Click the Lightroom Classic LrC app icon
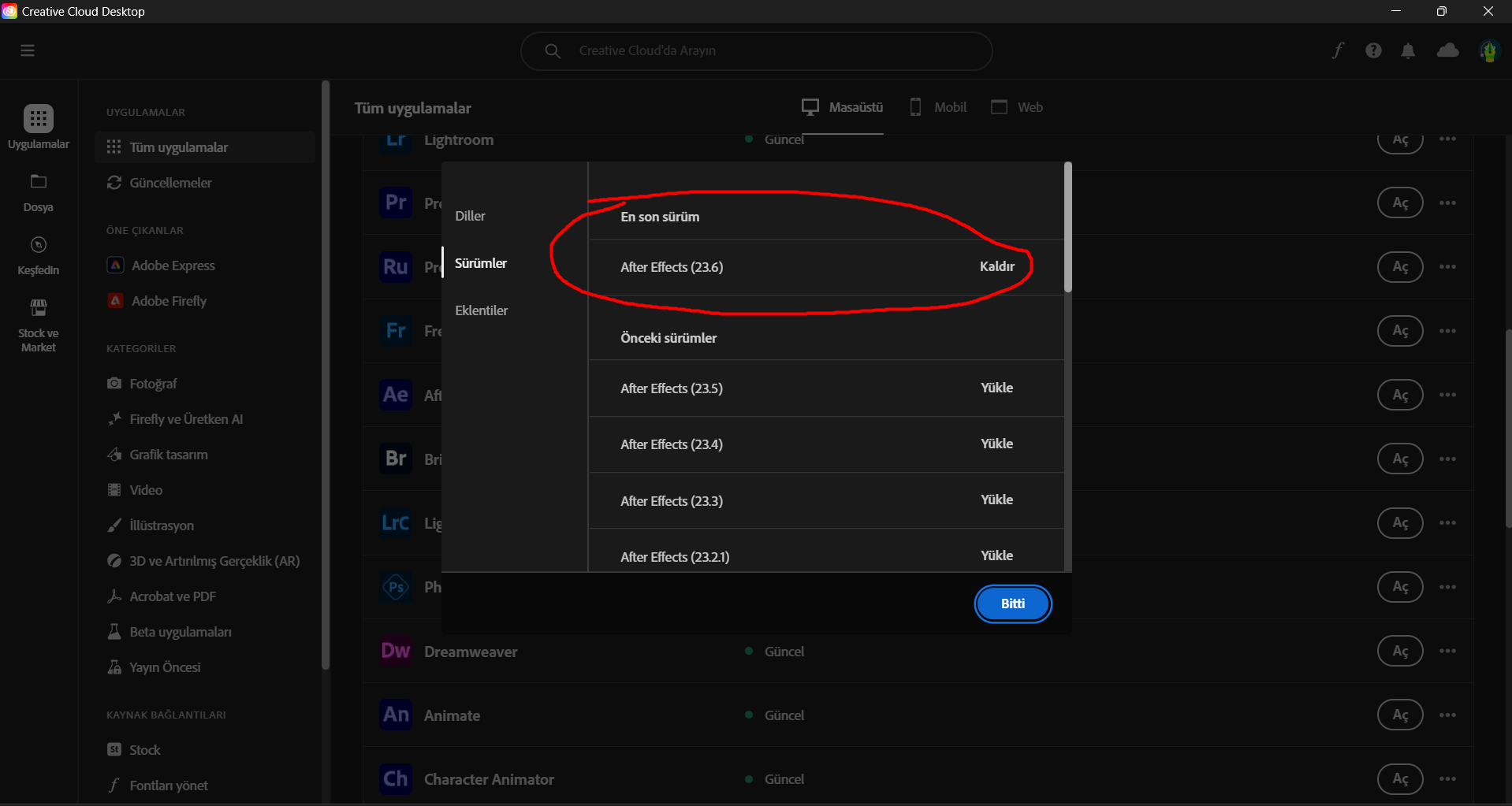Screen dimensions: 1512x806 (x=396, y=522)
